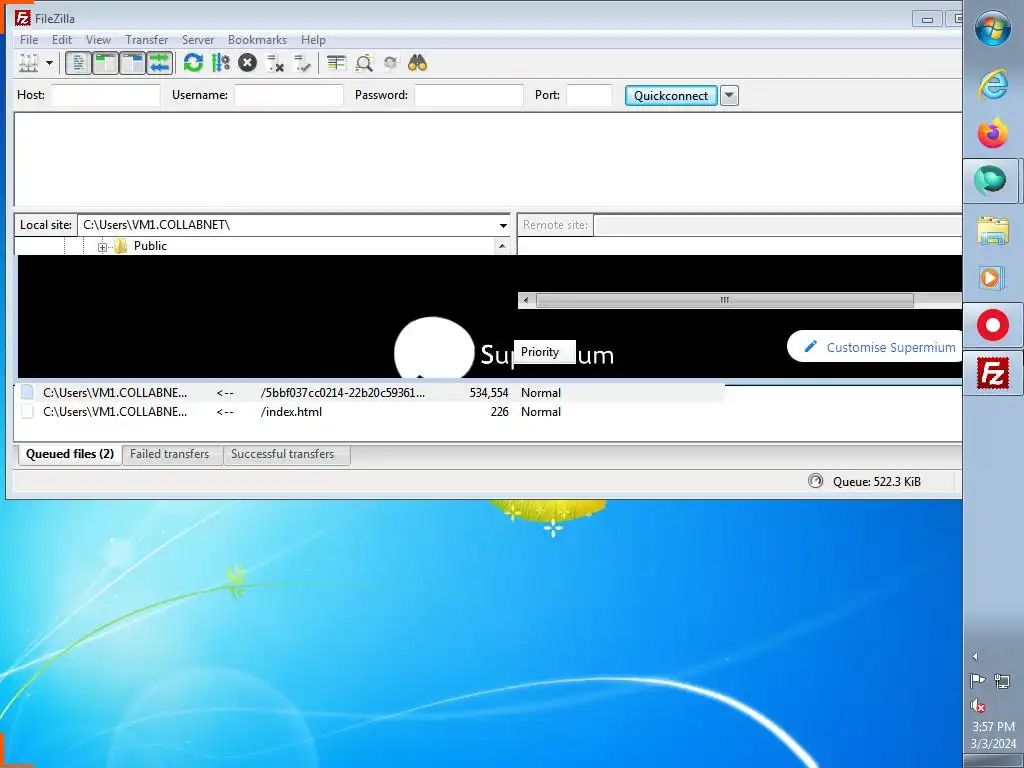Click the Priority column header

pos(544,352)
